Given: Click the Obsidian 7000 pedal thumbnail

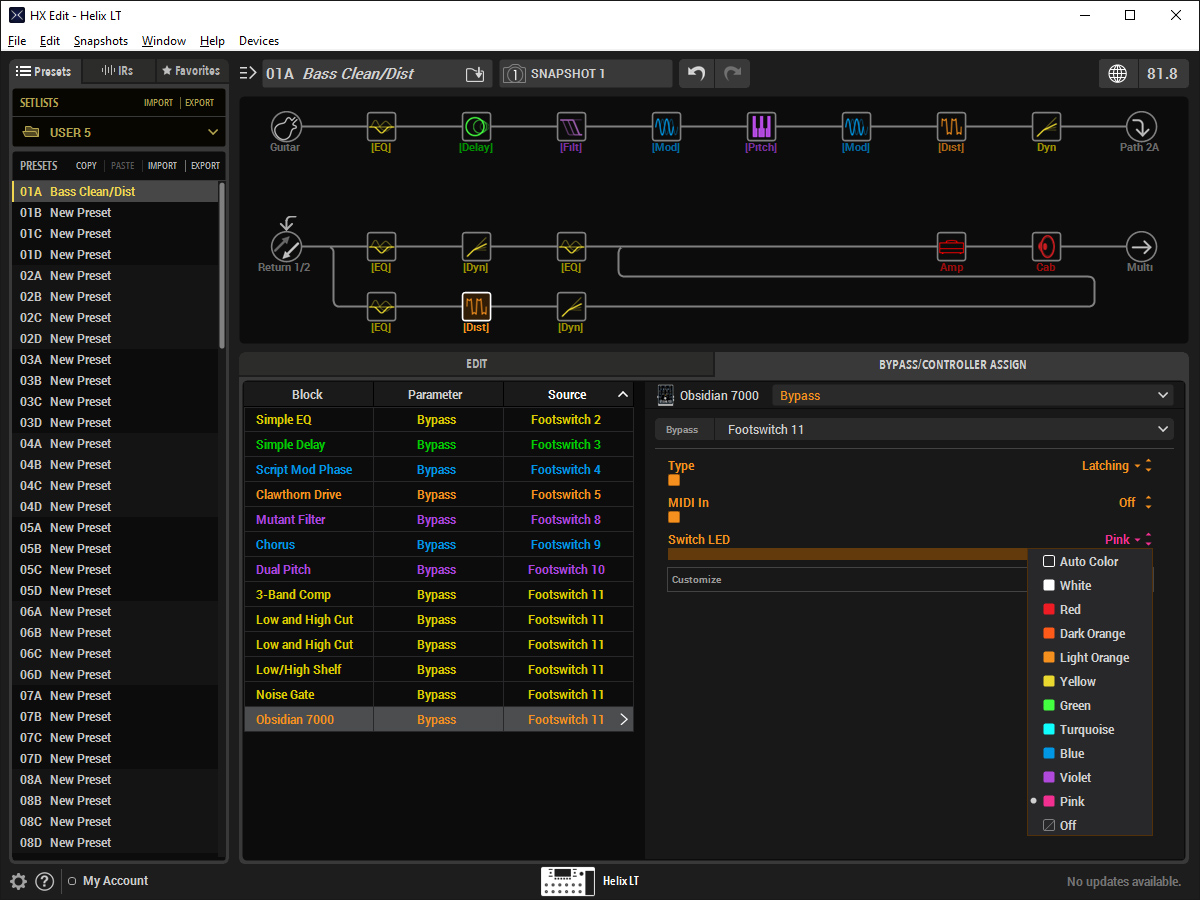Looking at the screenshot, I should (x=665, y=396).
